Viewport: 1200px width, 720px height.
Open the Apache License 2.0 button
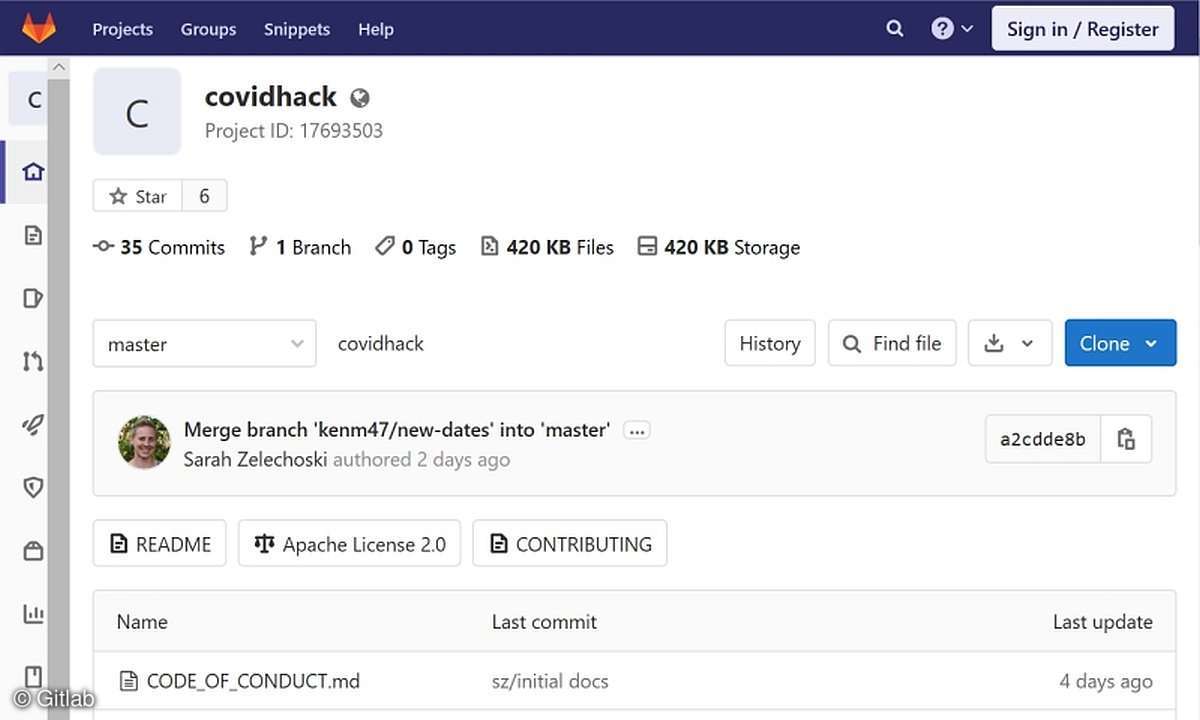349,544
